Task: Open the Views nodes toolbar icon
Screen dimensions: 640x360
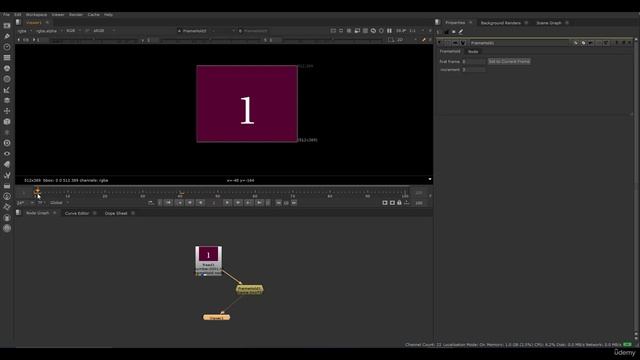Action: pos(7,153)
